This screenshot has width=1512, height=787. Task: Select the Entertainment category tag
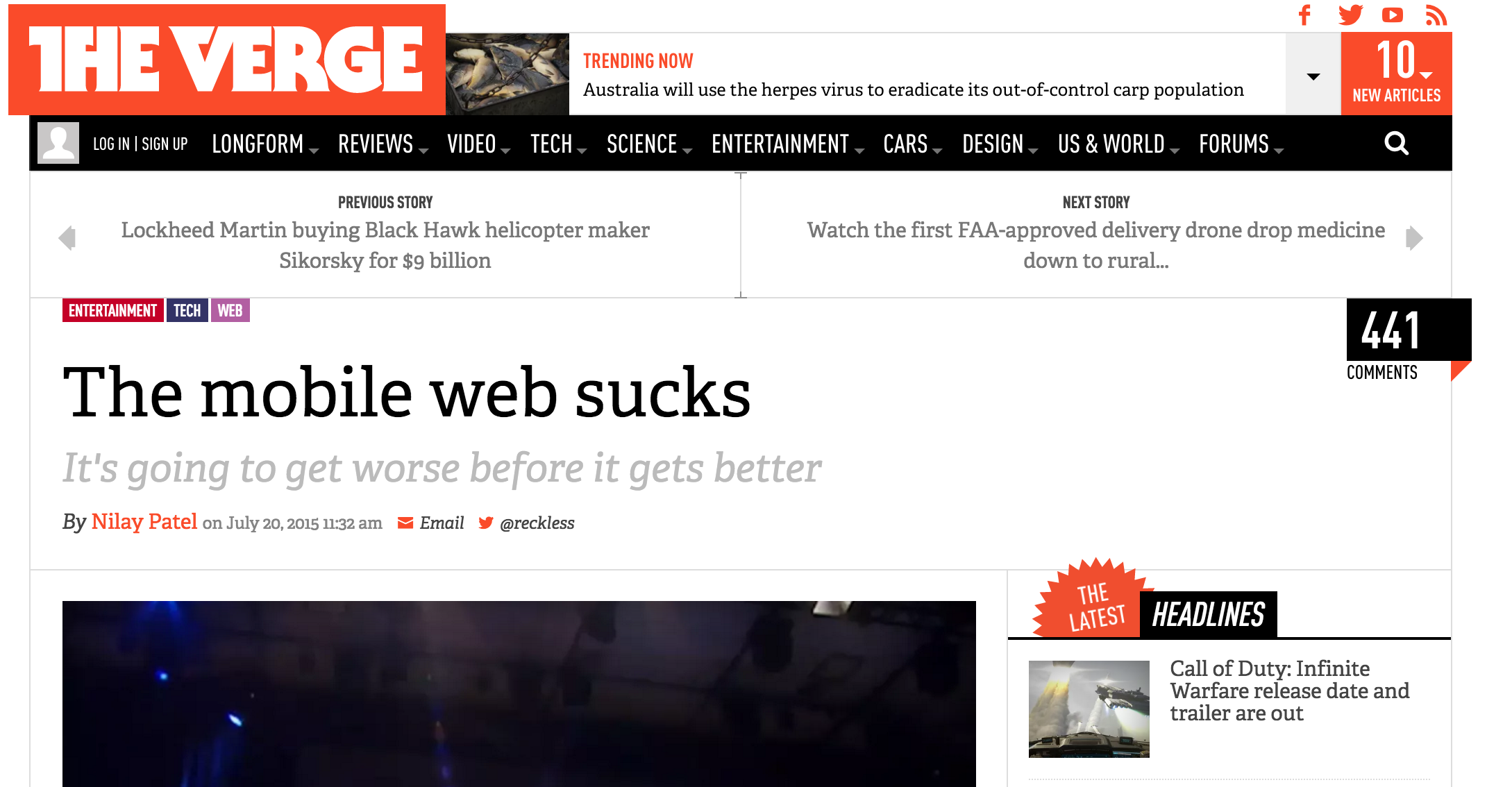[x=112, y=310]
